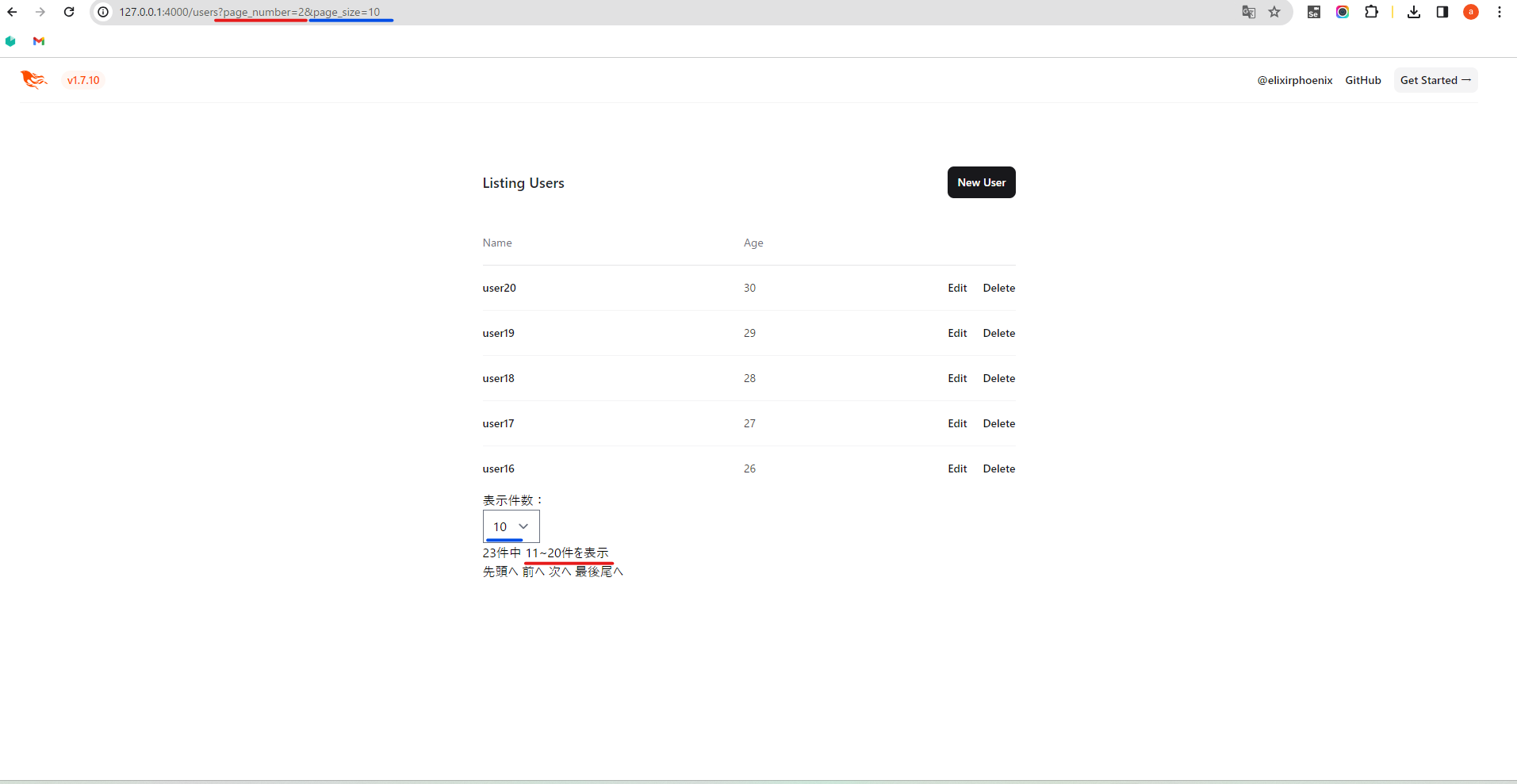
Task: Click the Name column header
Action: pyautogui.click(x=497, y=243)
